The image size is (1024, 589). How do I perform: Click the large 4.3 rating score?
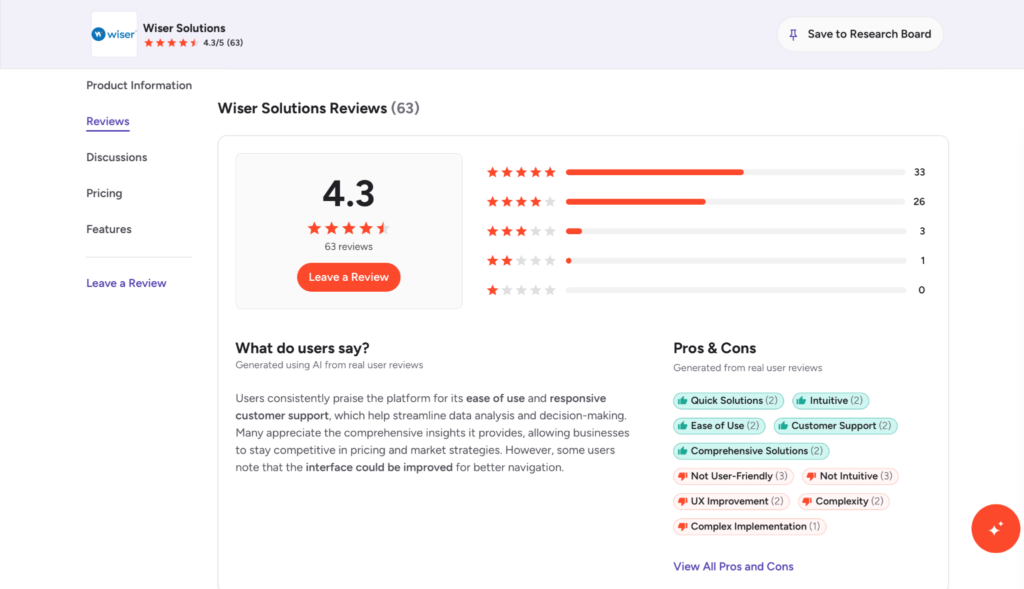(x=349, y=193)
